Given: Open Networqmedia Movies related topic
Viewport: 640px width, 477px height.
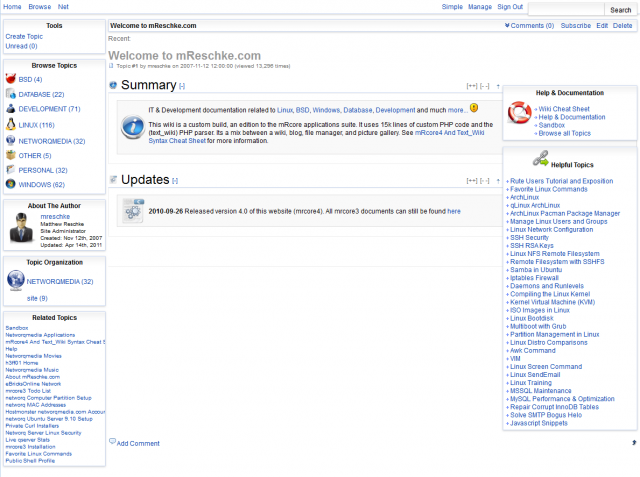Looking at the screenshot, I should [x=33, y=356].
